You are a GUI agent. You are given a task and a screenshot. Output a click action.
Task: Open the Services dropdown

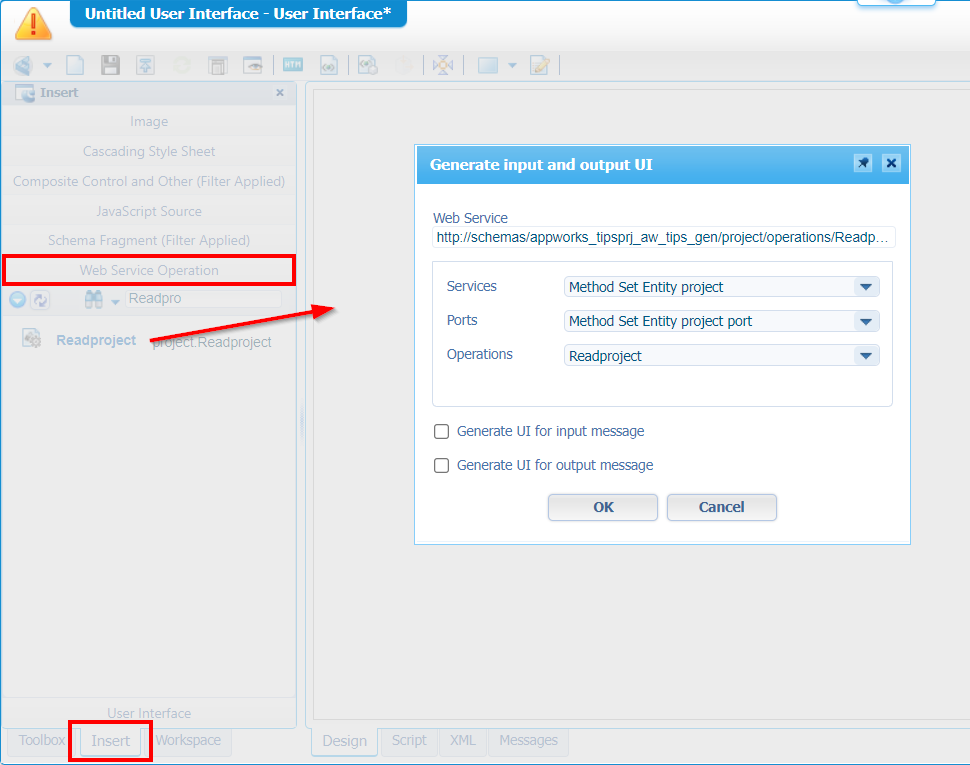866,288
